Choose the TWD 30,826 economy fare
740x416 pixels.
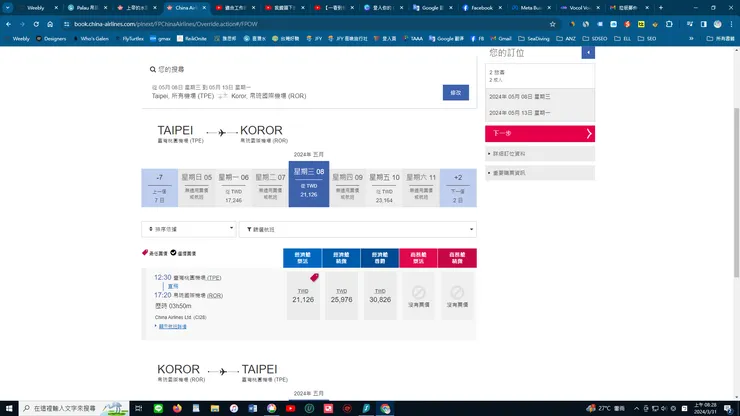[380, 296]
